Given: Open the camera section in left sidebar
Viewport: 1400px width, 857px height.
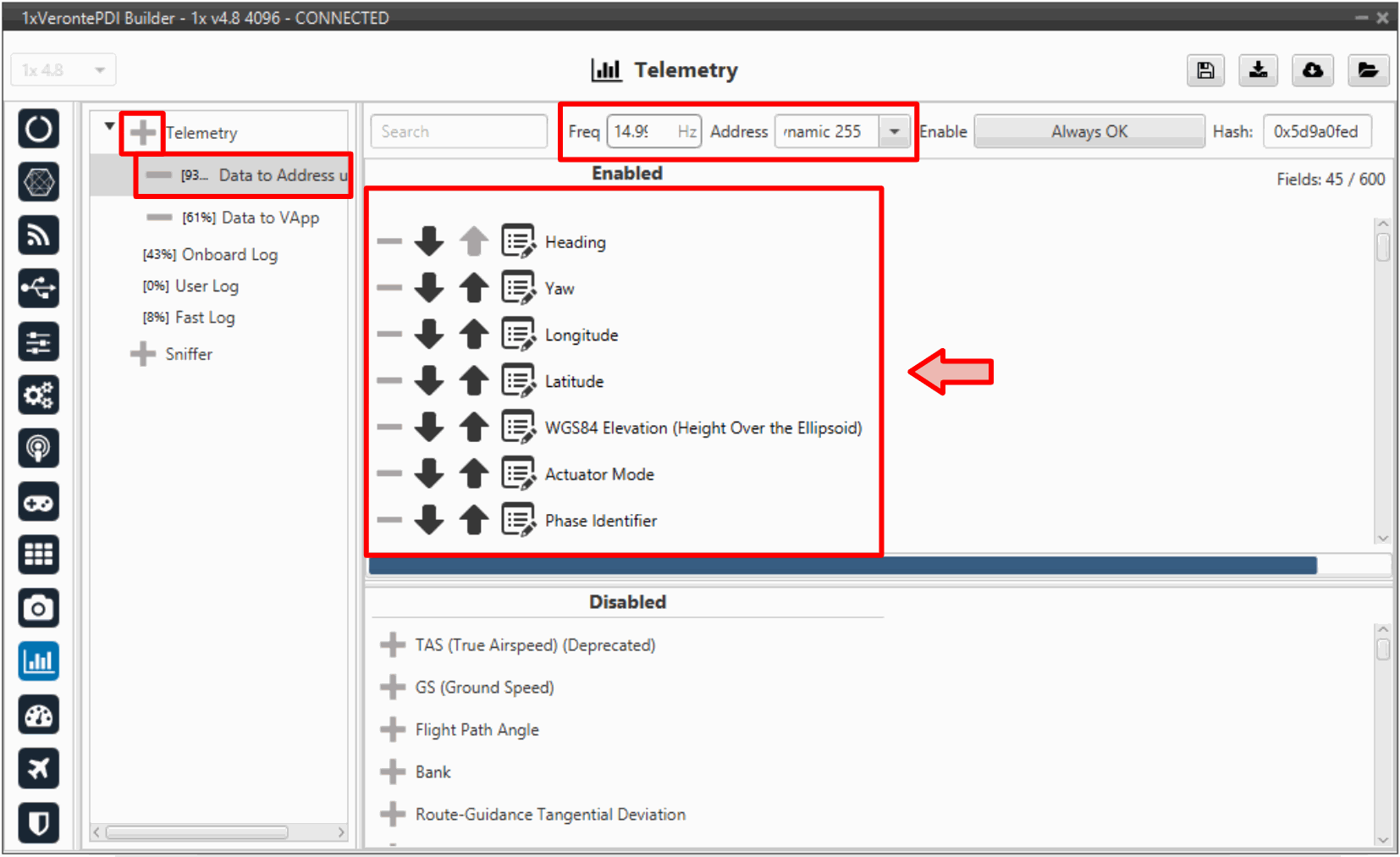Looking at the screenshot, I should (x=38, y=608).
